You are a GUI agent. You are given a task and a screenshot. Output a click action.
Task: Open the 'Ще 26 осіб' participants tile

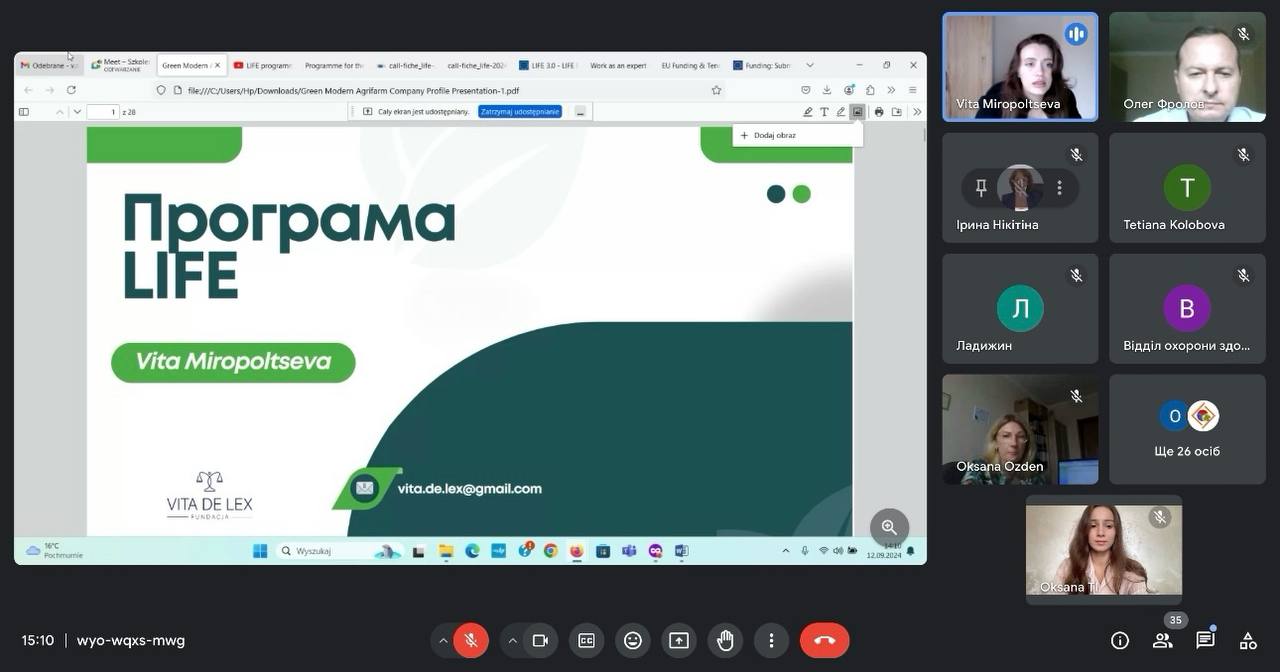(x=1187, y=430)
